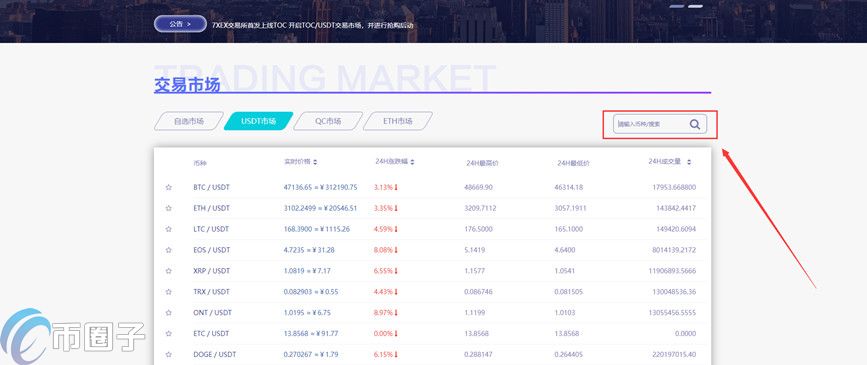Screen dimensions: 867x365
Task: Toggle favorite star for LTC / USDT
Action: 169,229
